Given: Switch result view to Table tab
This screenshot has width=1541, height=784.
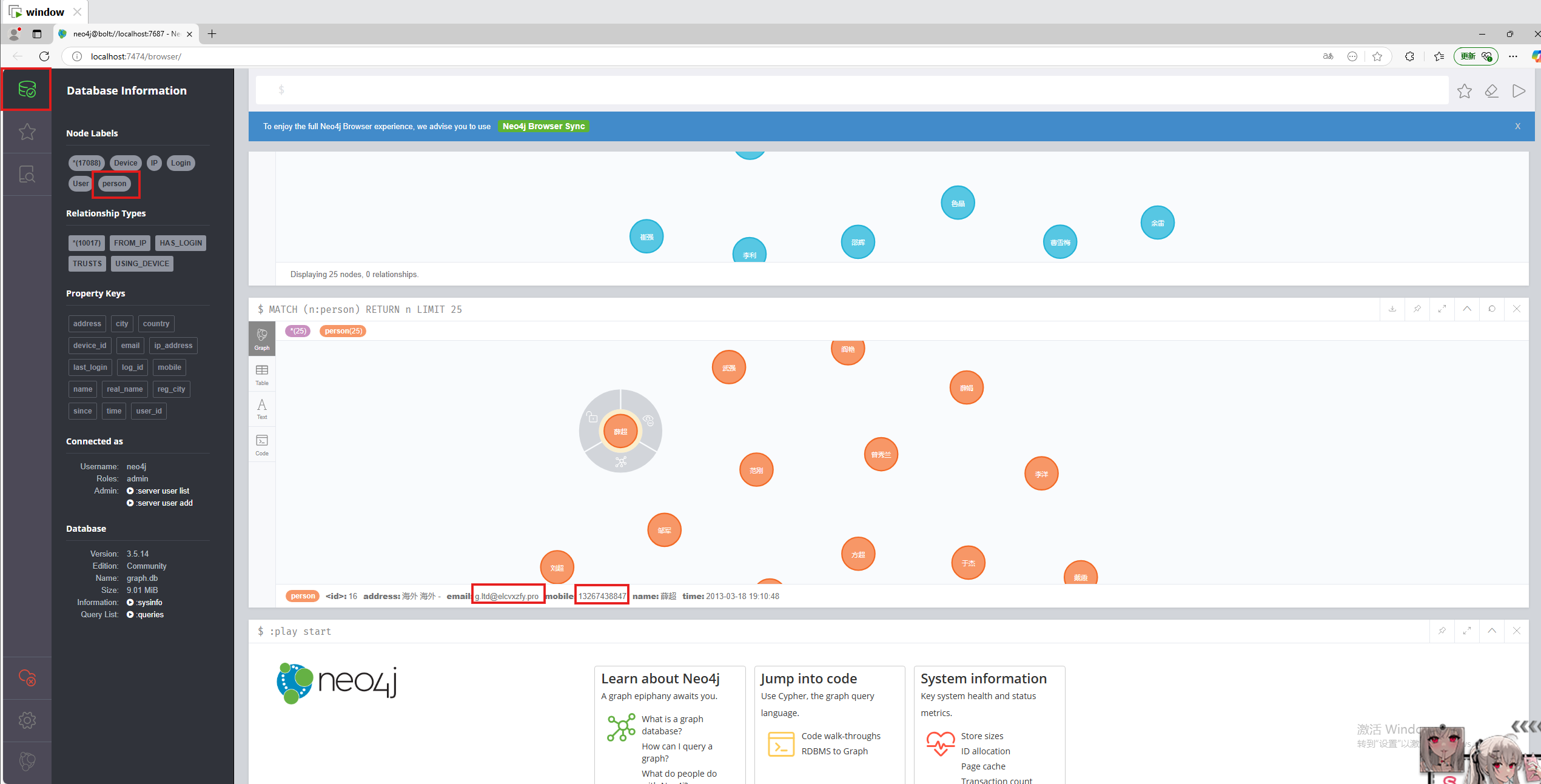Looking at the screenshot, I should coord(262,374).
